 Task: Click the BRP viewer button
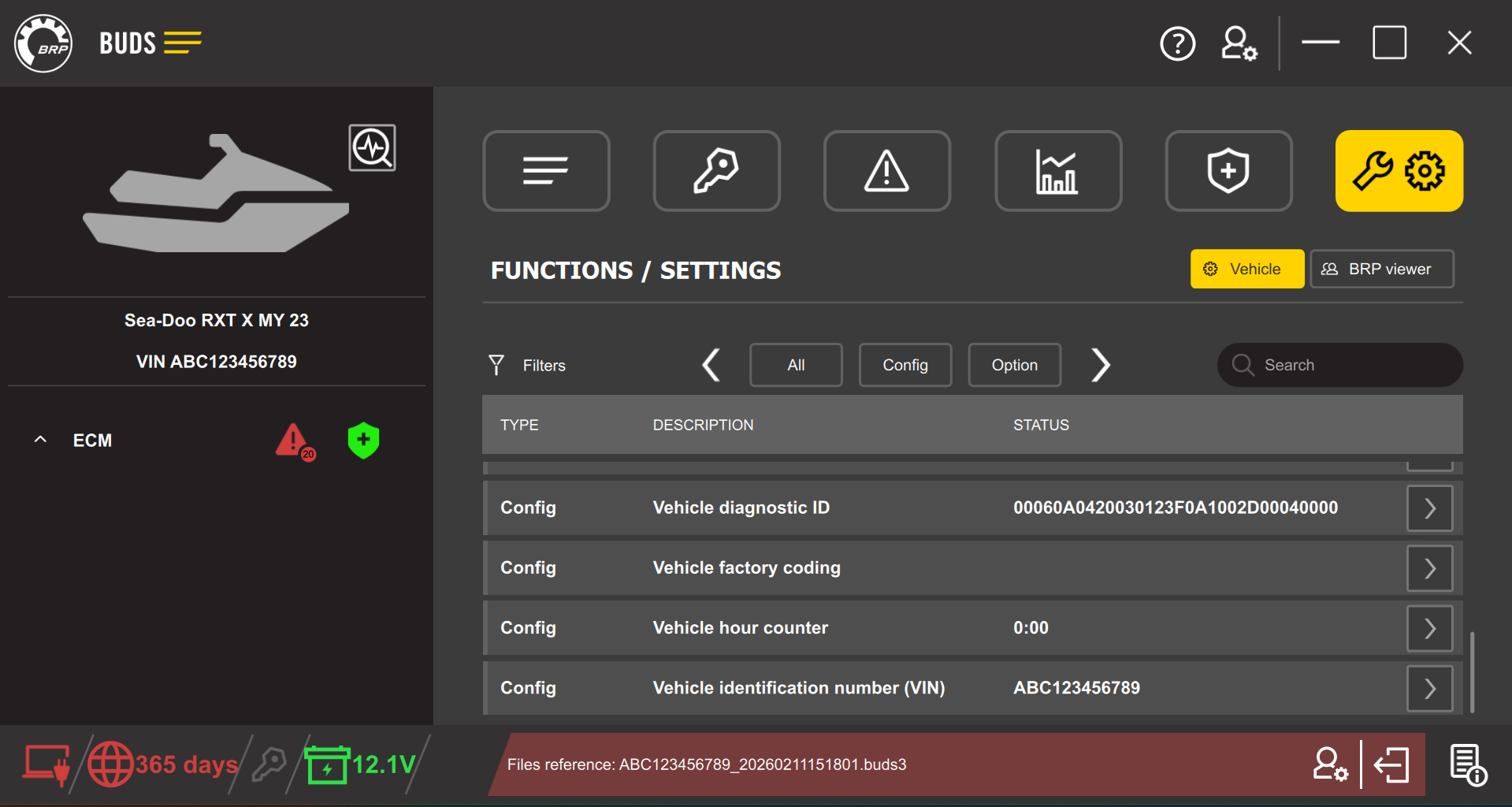click(x=1381, y=268)
